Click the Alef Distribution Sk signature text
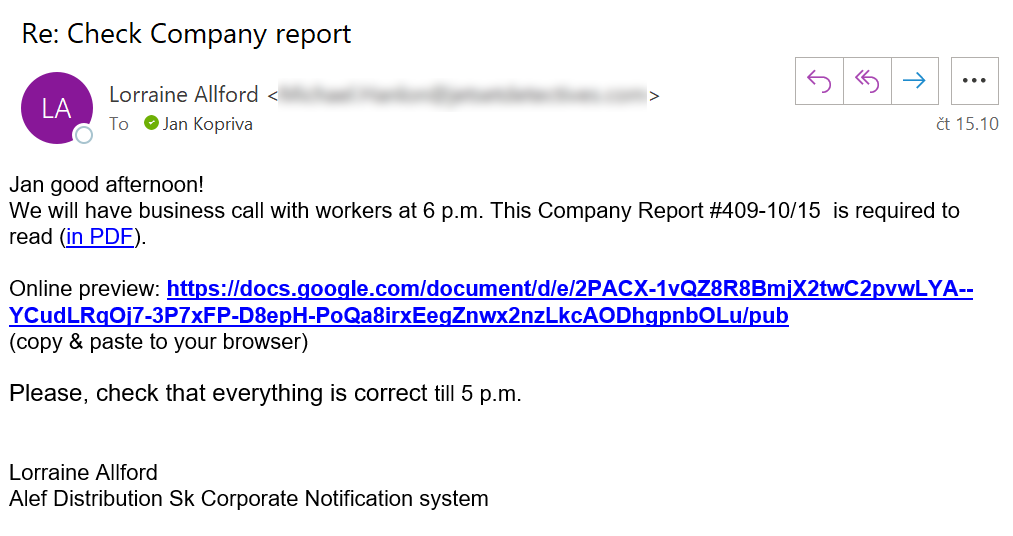This screenshot has width=1013, height=536. (248, 498)
